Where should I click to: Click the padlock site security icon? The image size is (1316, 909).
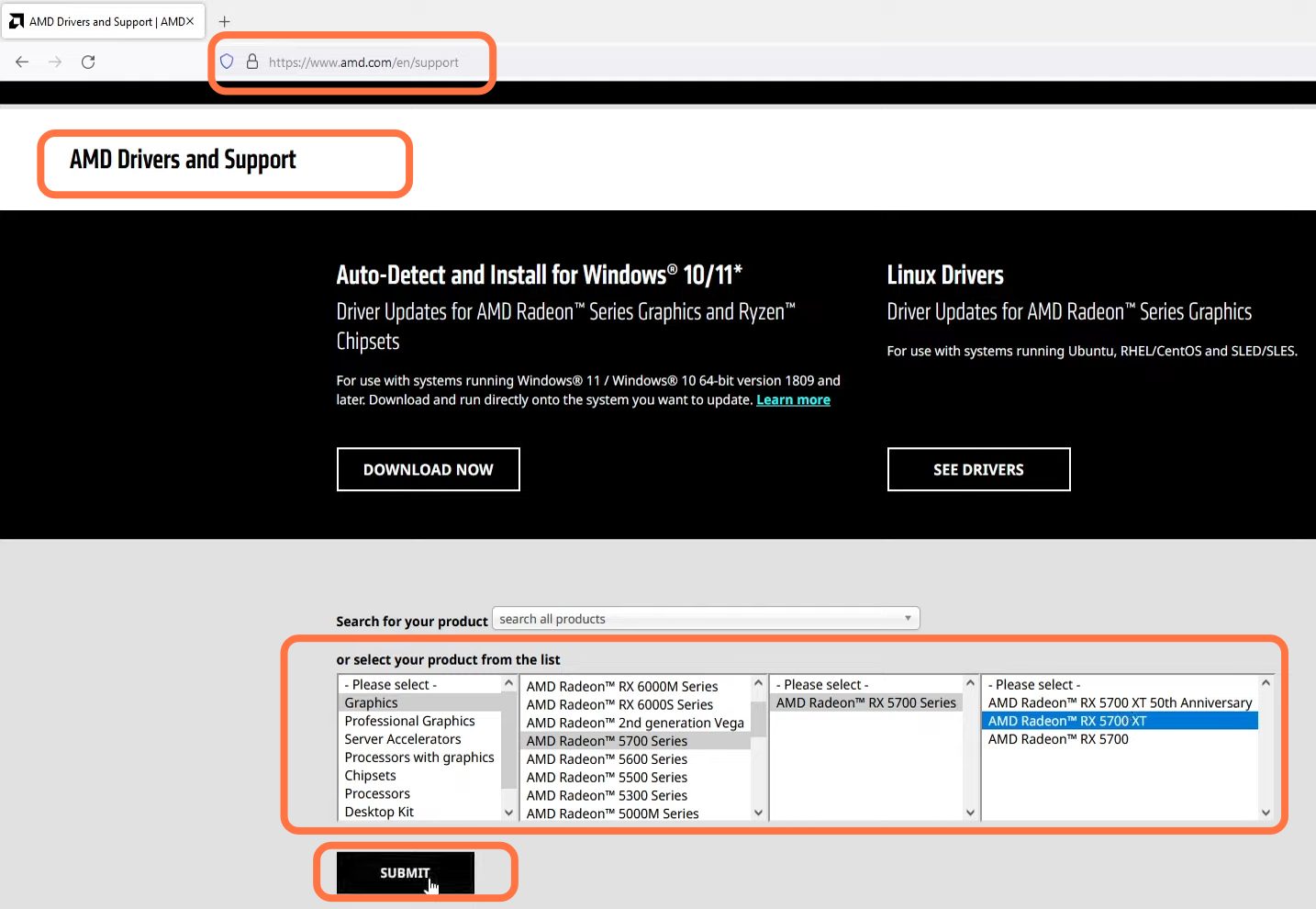pos(252,62)
